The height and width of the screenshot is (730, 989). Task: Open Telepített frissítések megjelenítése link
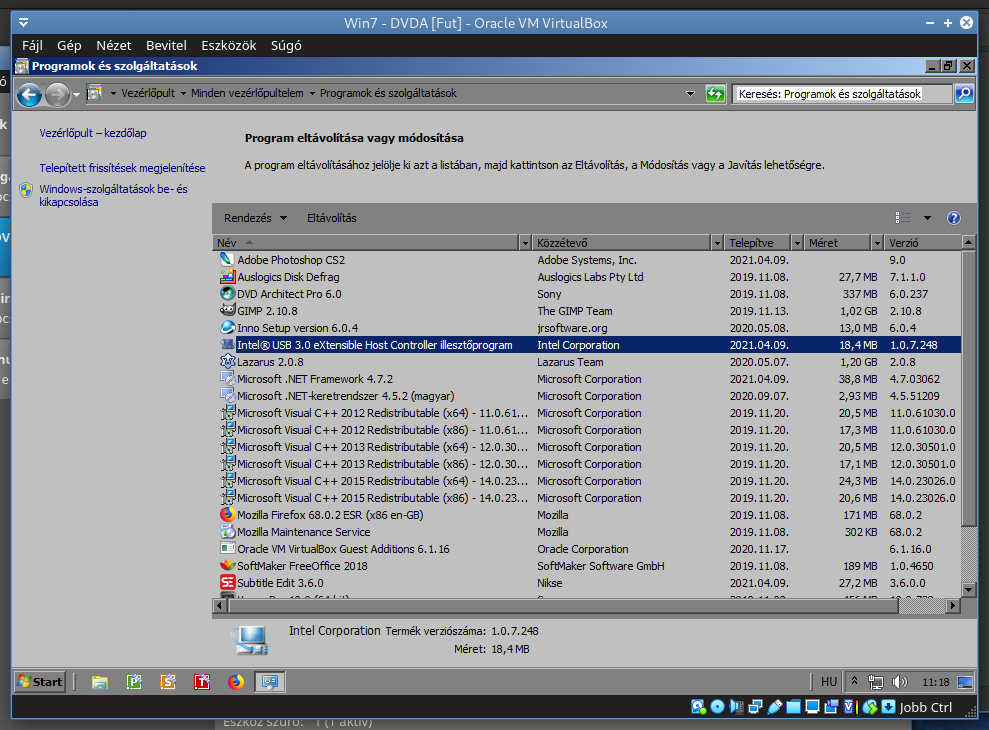[122, 168]
